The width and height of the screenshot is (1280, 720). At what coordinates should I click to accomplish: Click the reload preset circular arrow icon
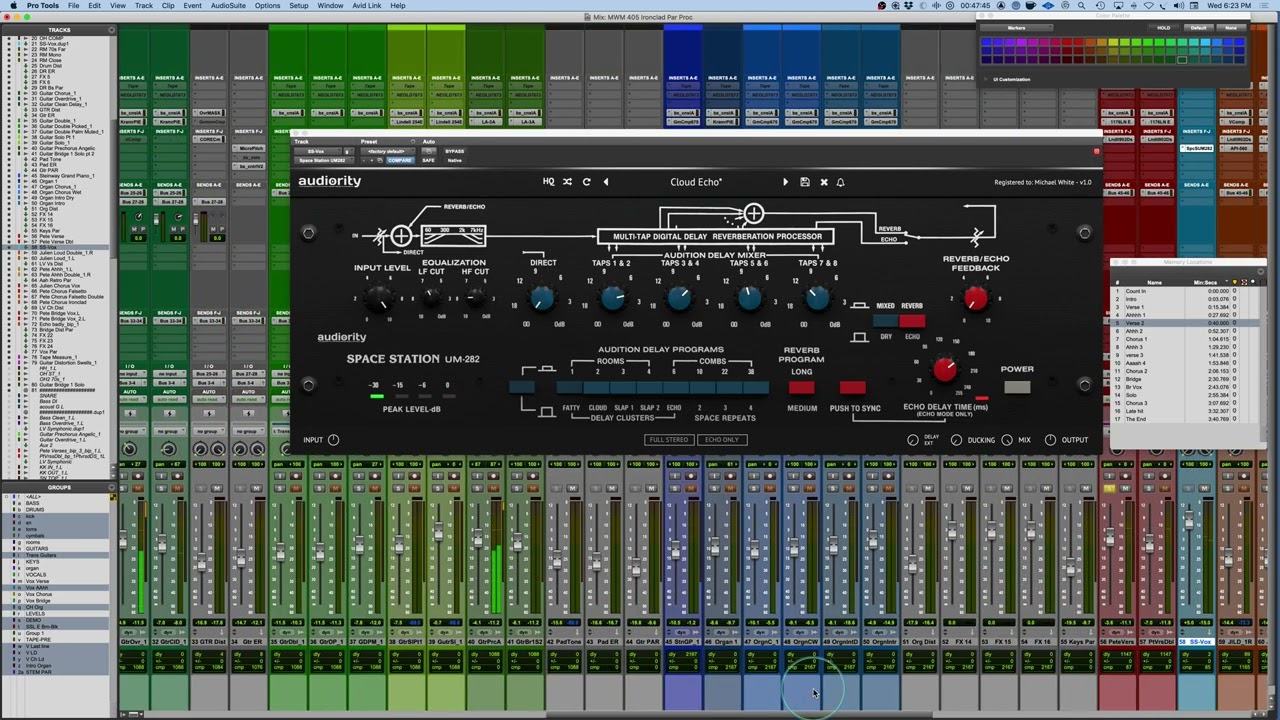click(586, 182)
